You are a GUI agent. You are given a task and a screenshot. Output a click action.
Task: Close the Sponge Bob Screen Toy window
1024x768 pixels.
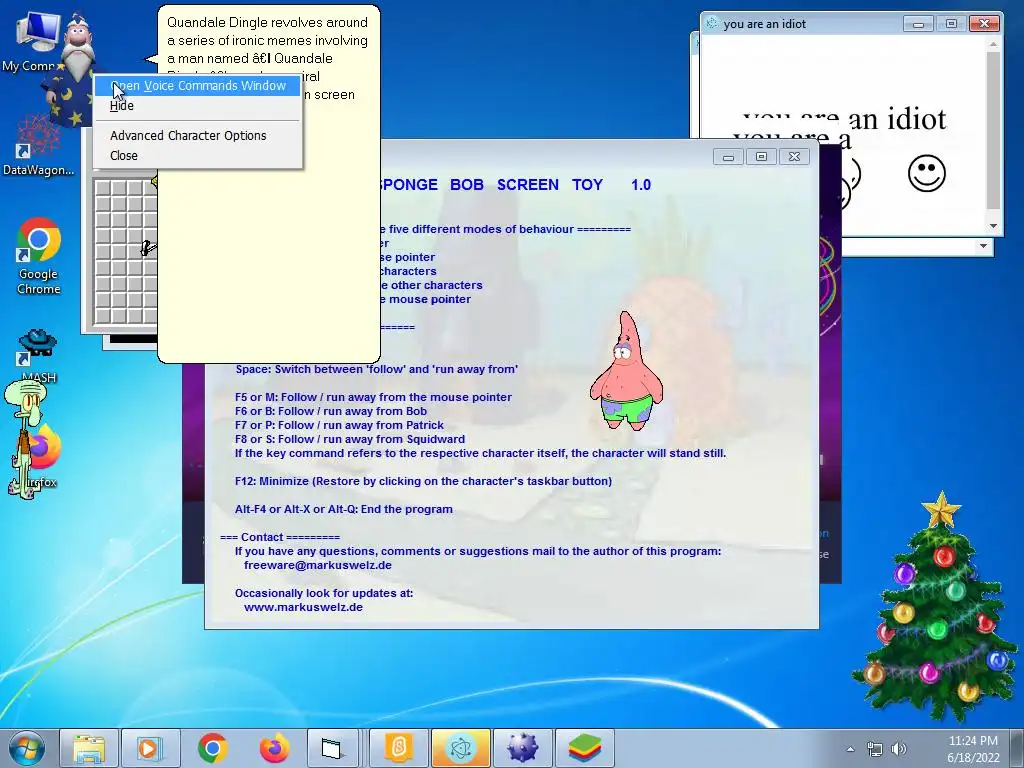[x=794, y=157]
